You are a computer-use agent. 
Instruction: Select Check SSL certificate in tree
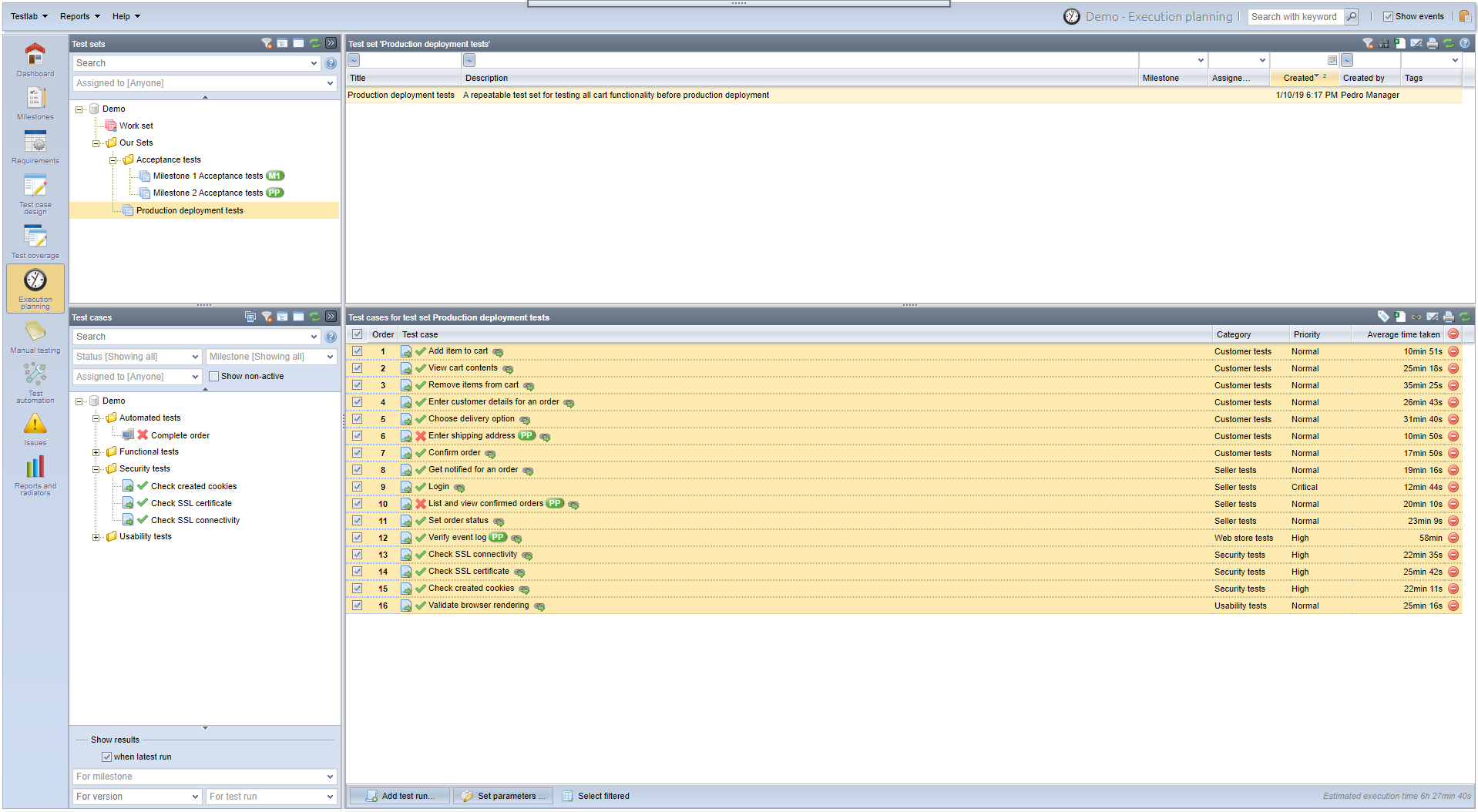pyautogui.click(x=191, y=503)
